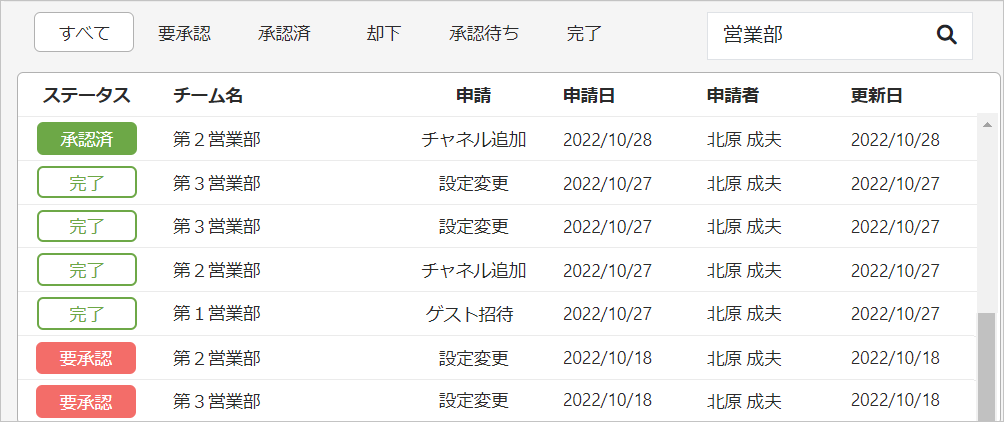Click the 申請日 column header
The image size is (1004, 422).
tap(589, 95)
